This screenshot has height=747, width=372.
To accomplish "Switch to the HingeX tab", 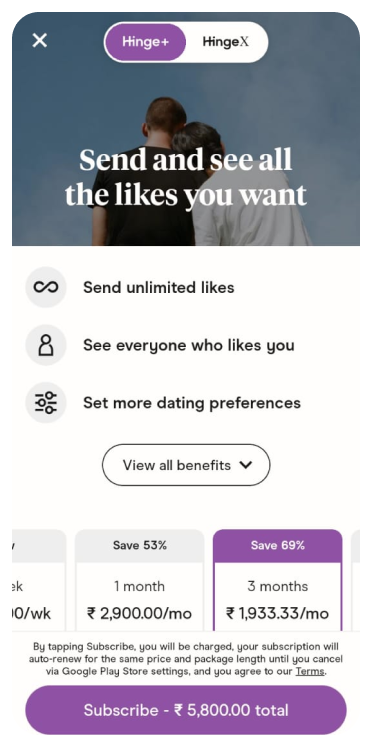I will (x=226, y=42).
